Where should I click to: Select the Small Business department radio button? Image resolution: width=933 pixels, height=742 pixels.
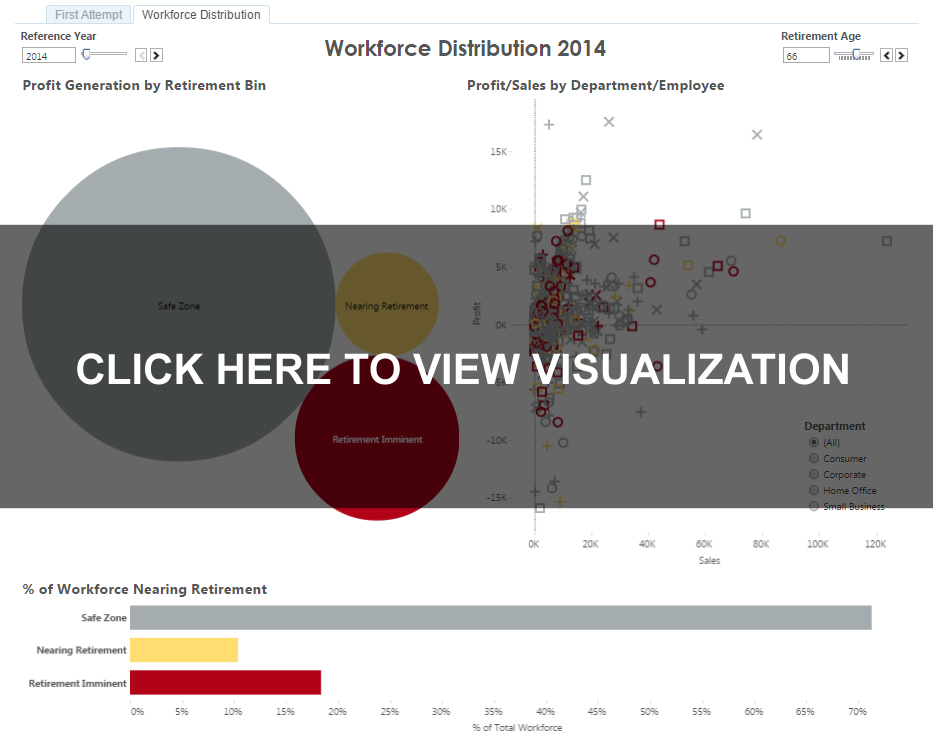pyautogui.click(x=814, y=506)
